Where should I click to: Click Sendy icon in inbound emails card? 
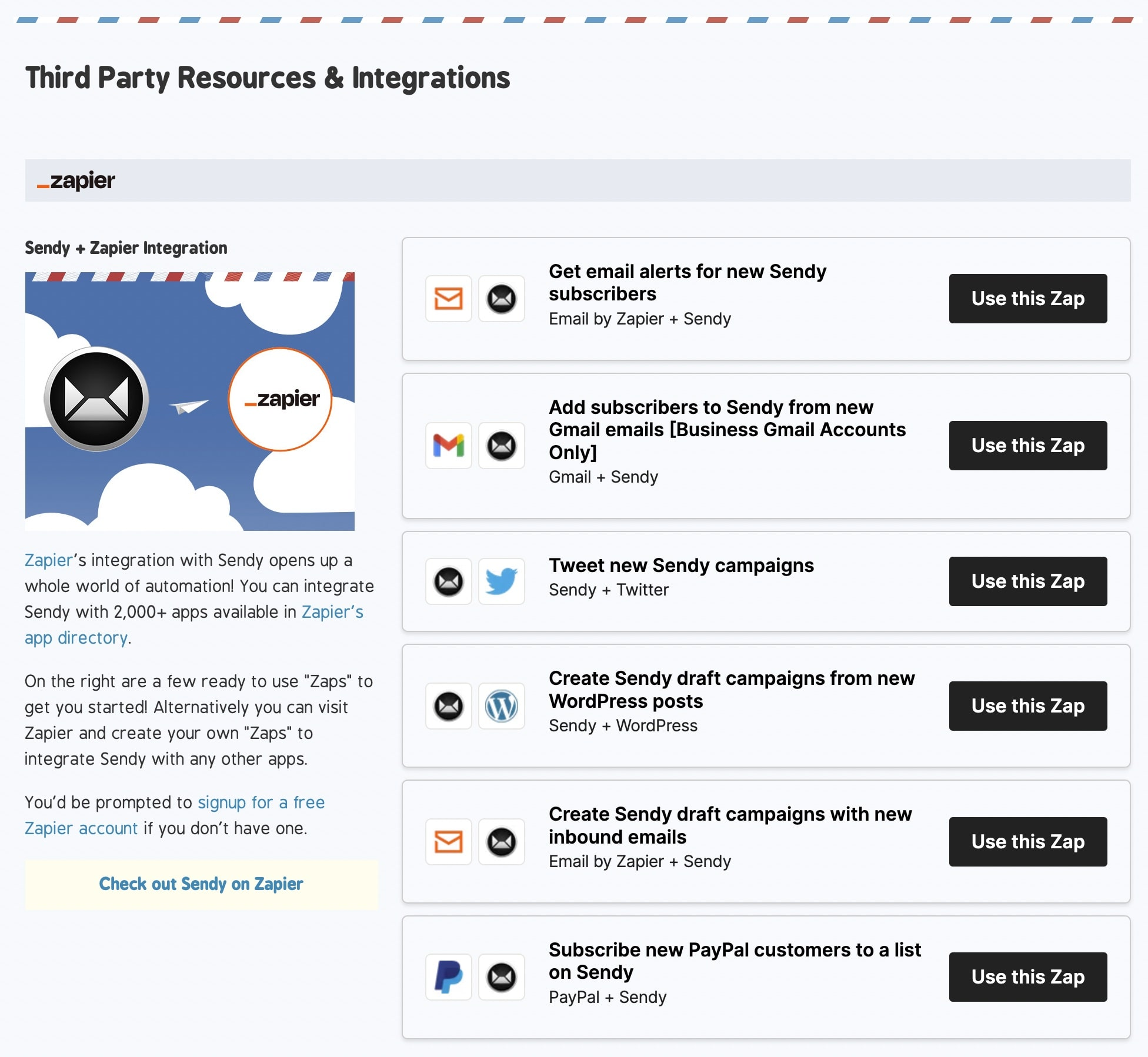(x=502, y=842)
